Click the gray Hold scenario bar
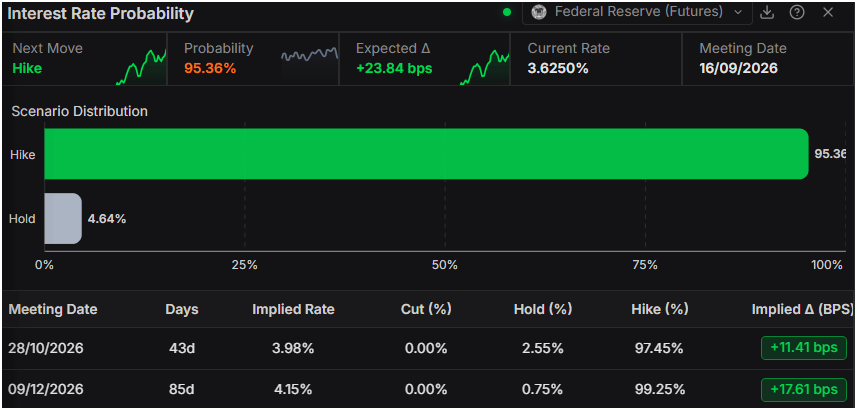Image resolution: width=857 pixels, height=410 pixels. pos(63,218)
